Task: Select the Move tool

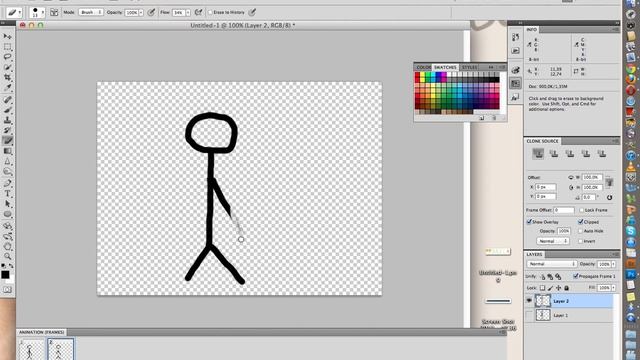Action: coord(7,37)
